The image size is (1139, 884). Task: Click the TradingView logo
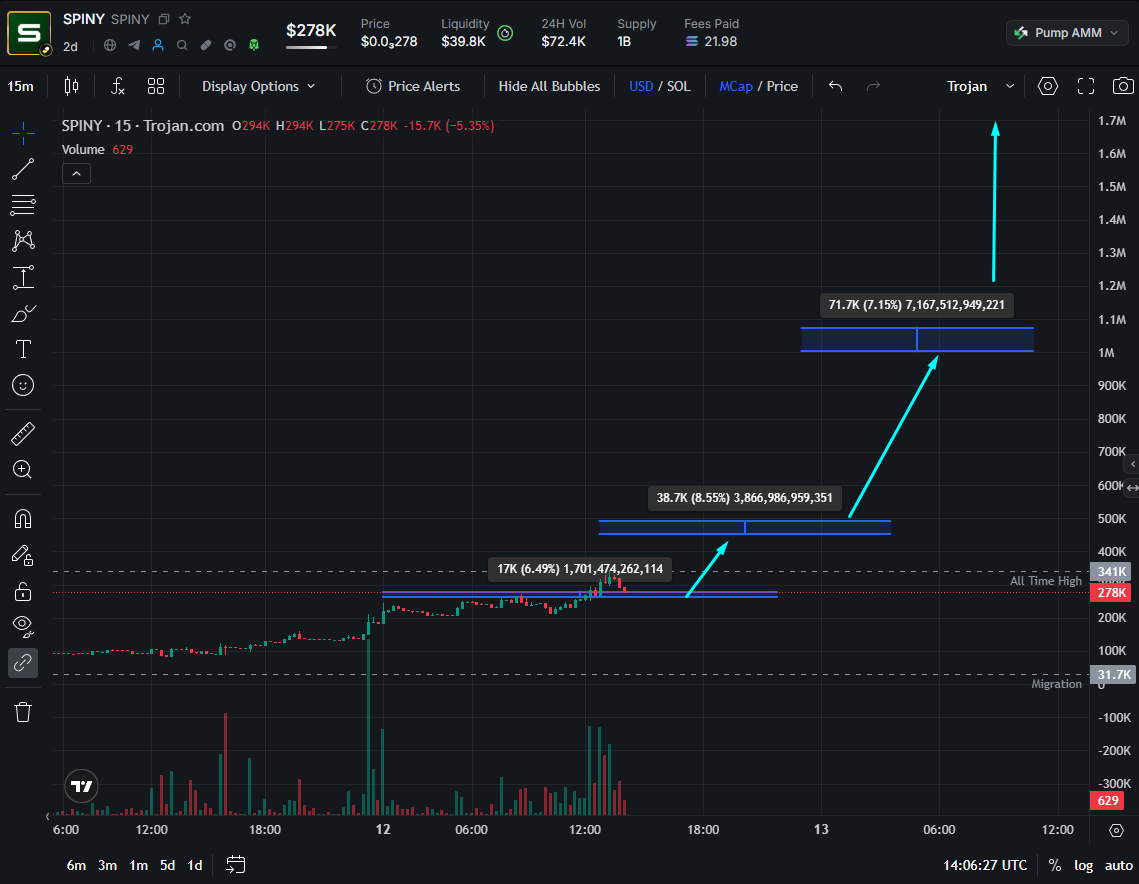point(81,786)
